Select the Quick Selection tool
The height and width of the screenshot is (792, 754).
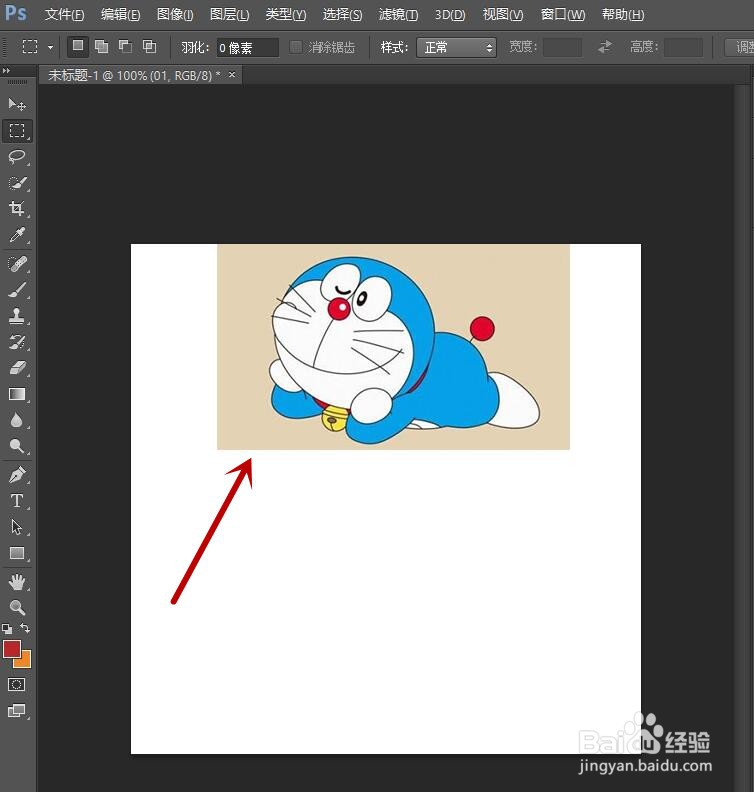[x=17, y=183]
